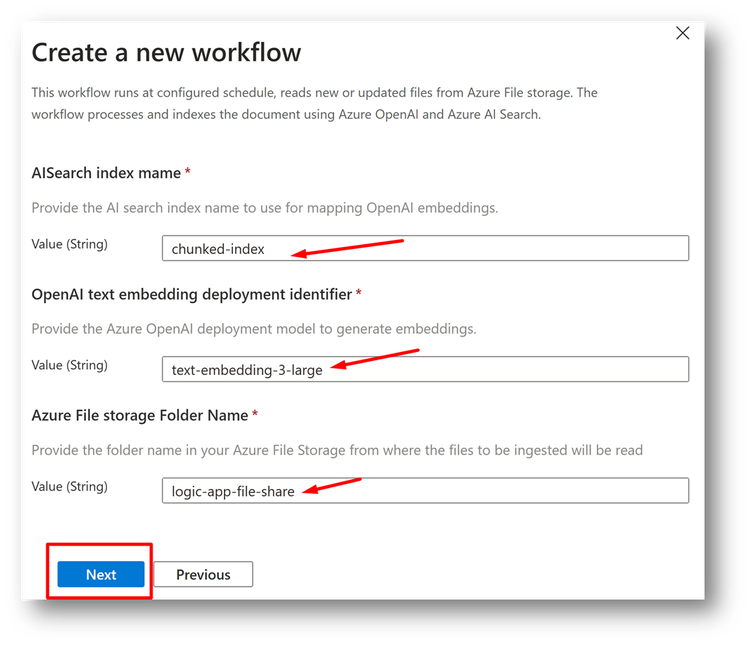Click the Azure OpenAI deployment model help text
This screenshot has width=750, height=645.
tap(254, 329)
